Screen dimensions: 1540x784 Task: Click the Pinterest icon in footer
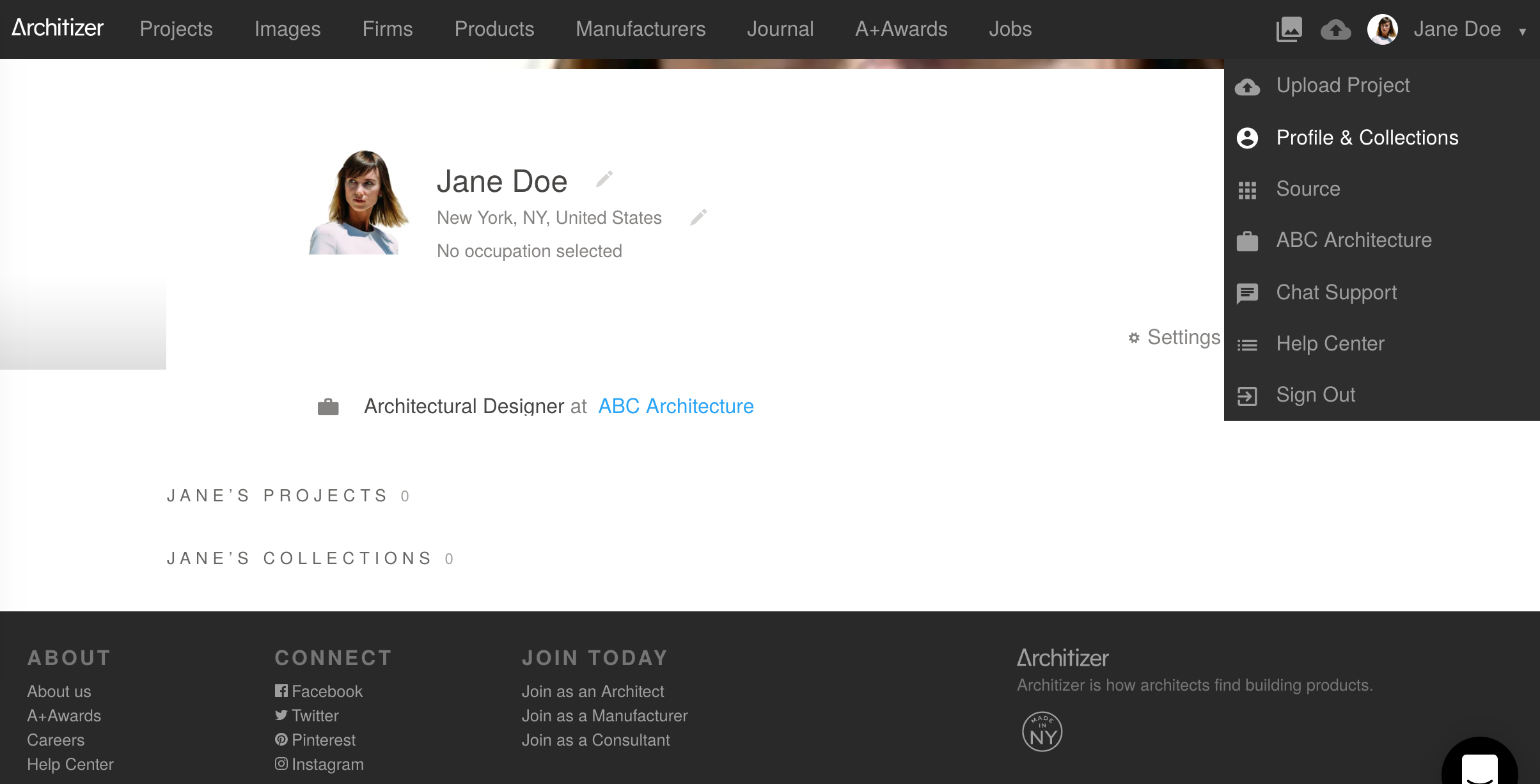281,739
